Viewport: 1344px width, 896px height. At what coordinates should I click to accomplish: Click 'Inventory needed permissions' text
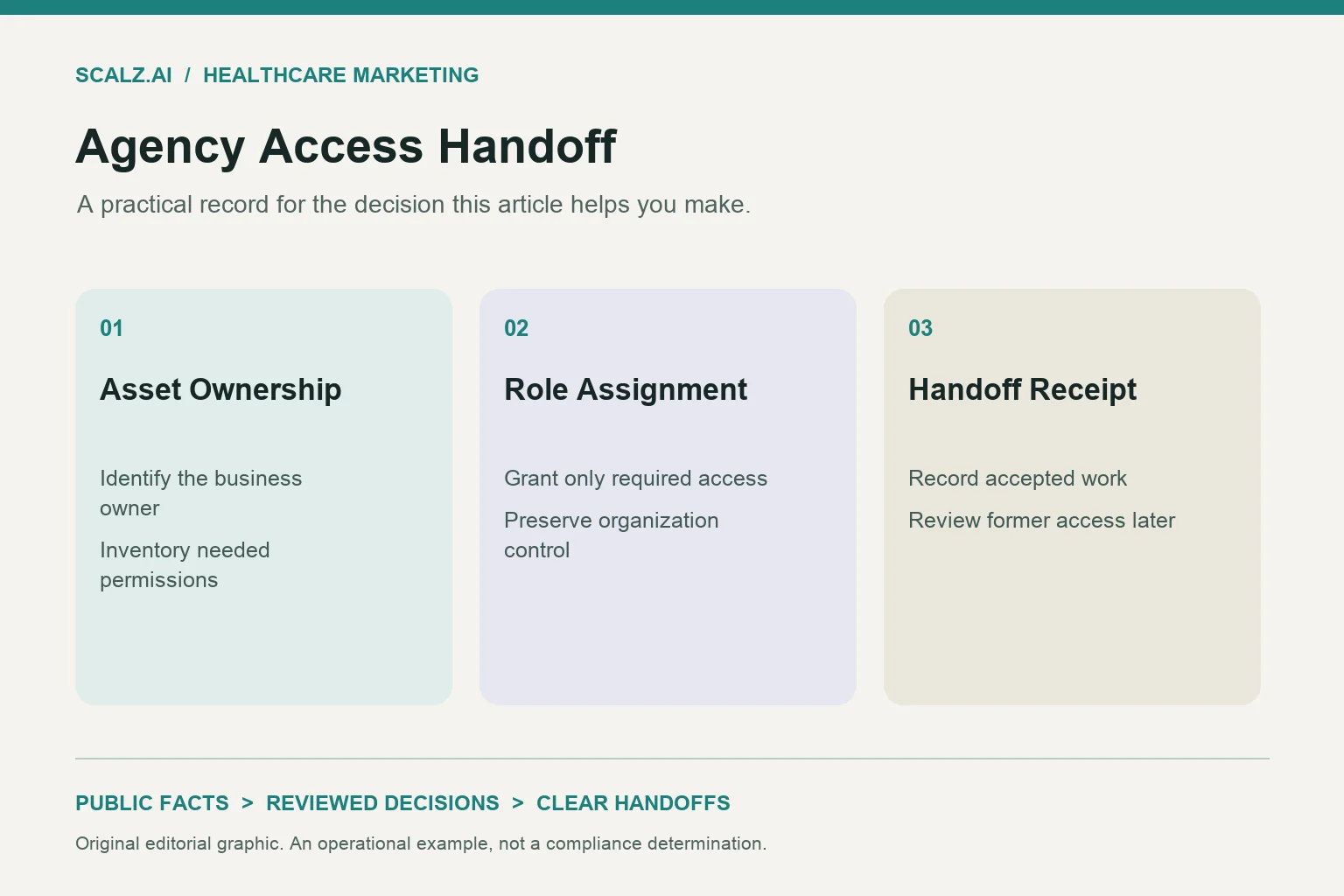coord(185,565)
